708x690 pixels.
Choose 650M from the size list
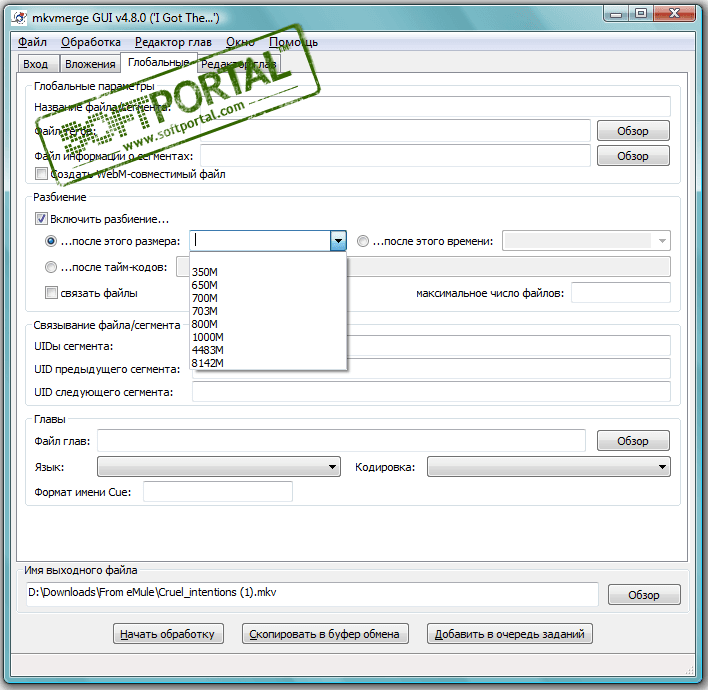[x=268, y=285]
